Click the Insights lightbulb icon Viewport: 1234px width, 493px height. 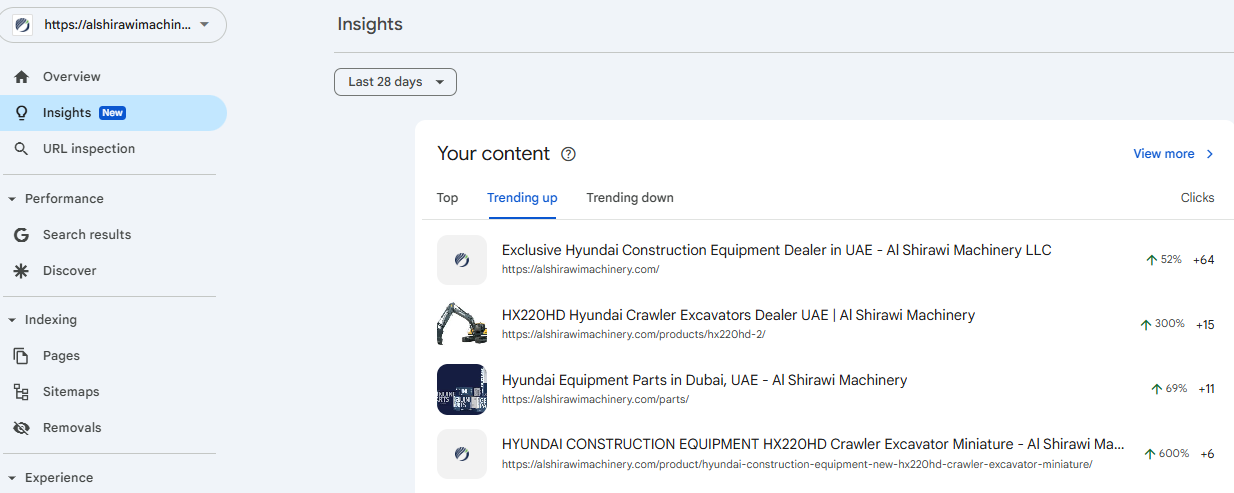21,113
